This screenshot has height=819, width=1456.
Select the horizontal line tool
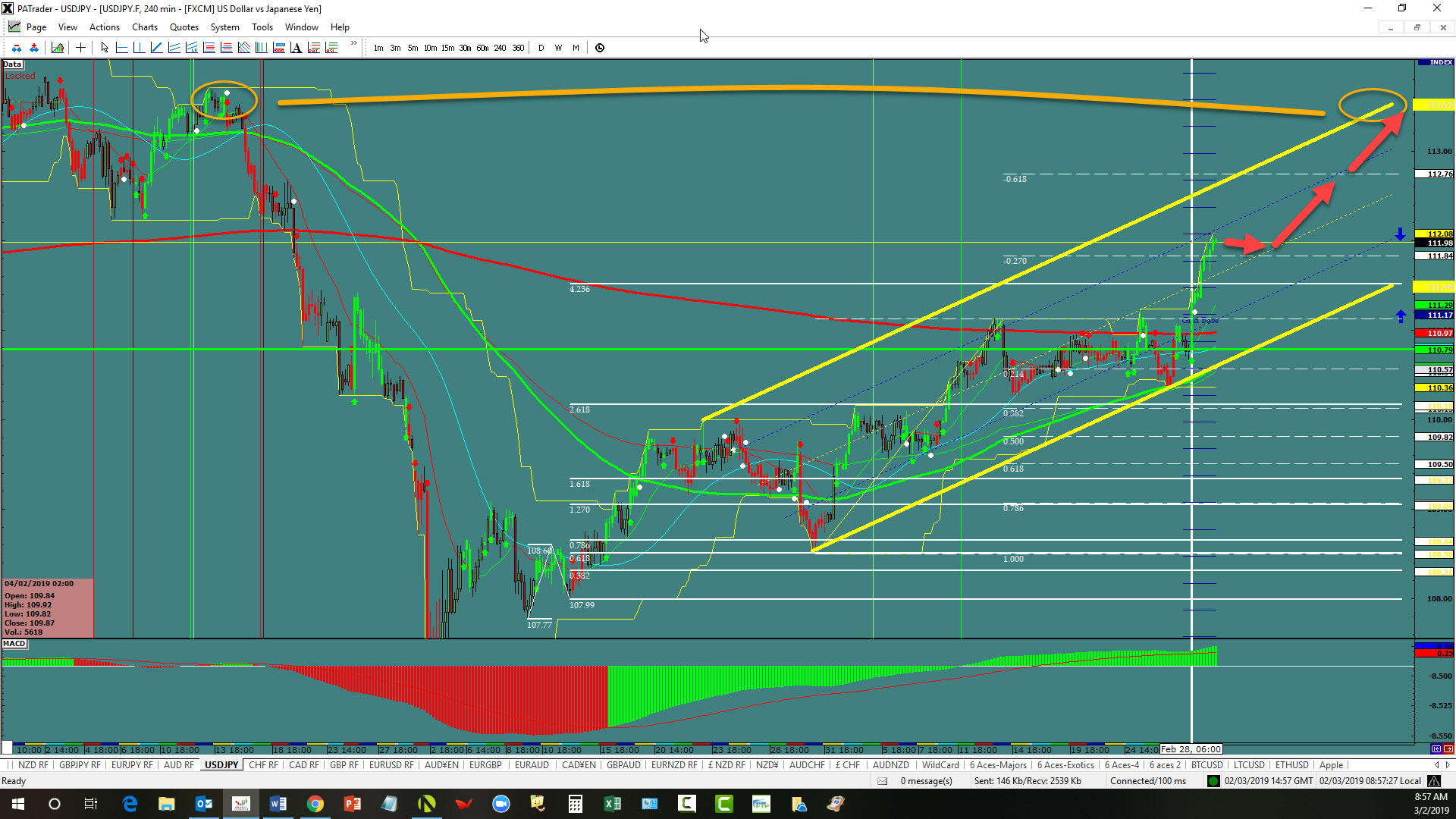coord(121,48)
